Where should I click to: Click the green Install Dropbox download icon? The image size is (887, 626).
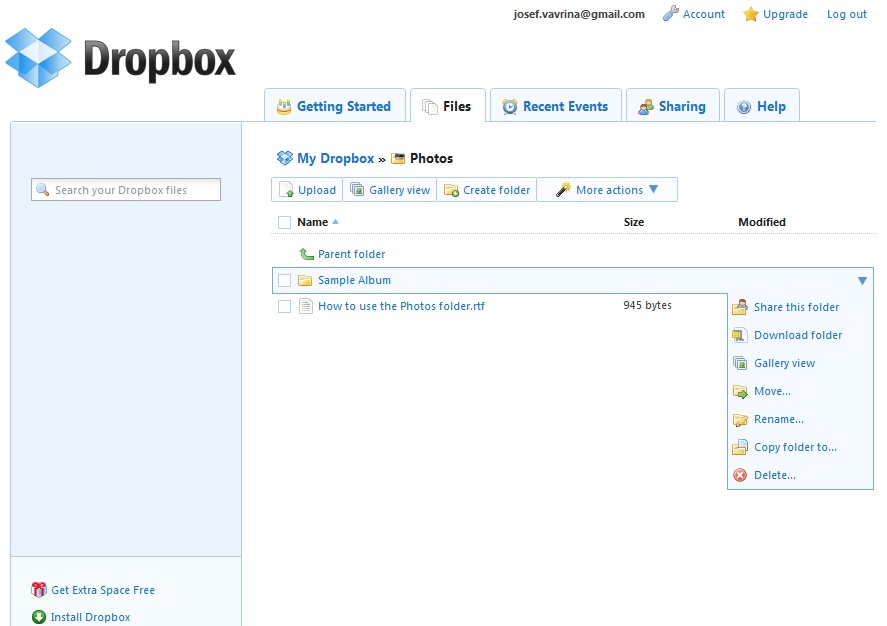[x=39, y=617]
